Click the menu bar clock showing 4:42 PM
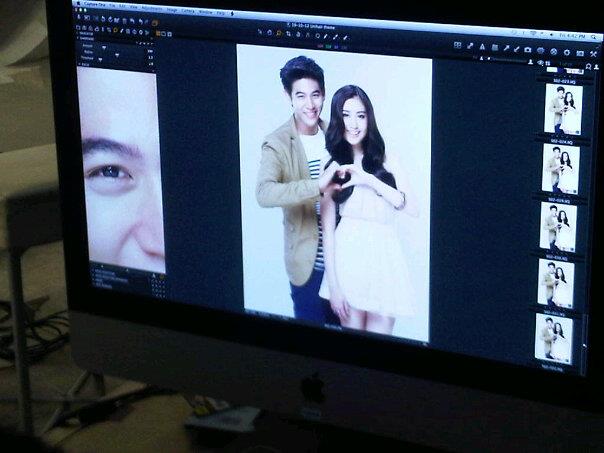This screenshot has width=604, height=453. [573, 36]
